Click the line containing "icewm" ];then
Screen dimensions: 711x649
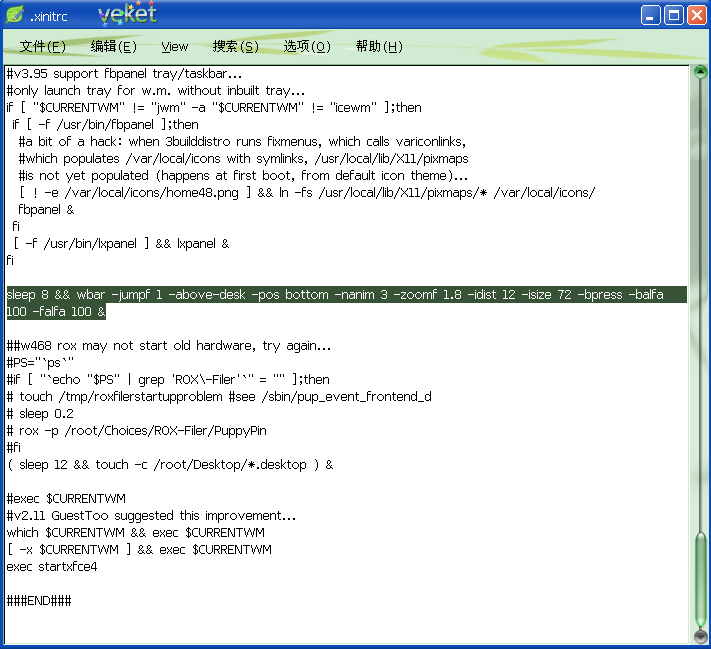pyautogui.click(x=214, y=108)
